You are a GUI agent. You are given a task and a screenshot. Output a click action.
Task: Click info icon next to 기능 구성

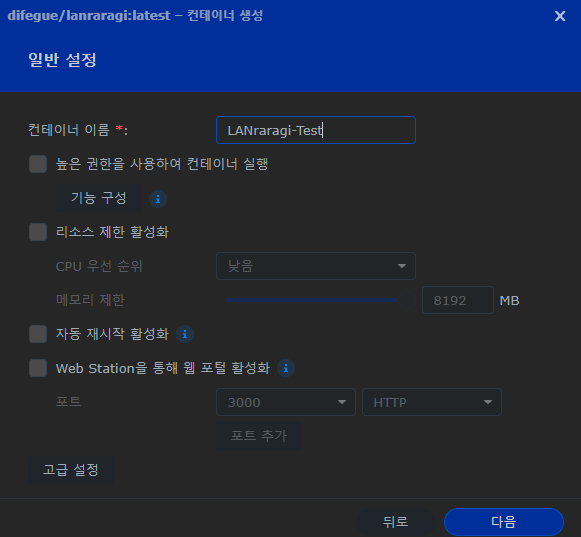pos(158,199)
